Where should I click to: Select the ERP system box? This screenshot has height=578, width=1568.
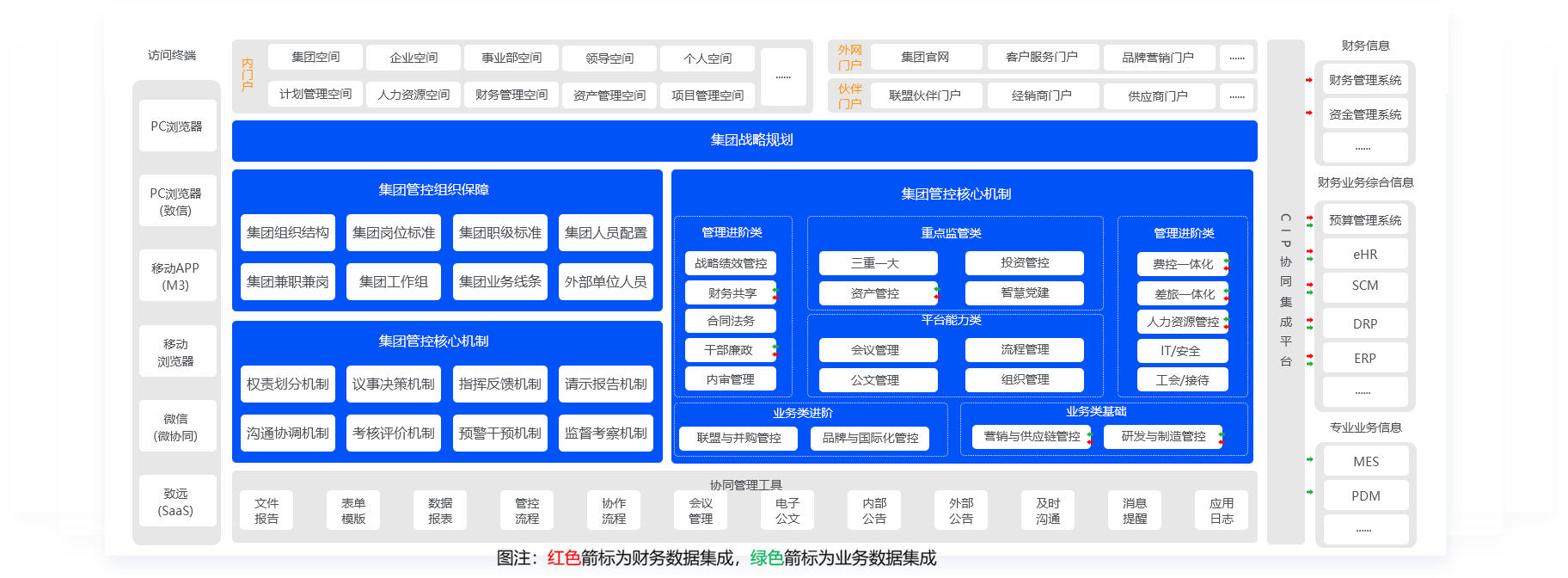tap(1364, 359)
